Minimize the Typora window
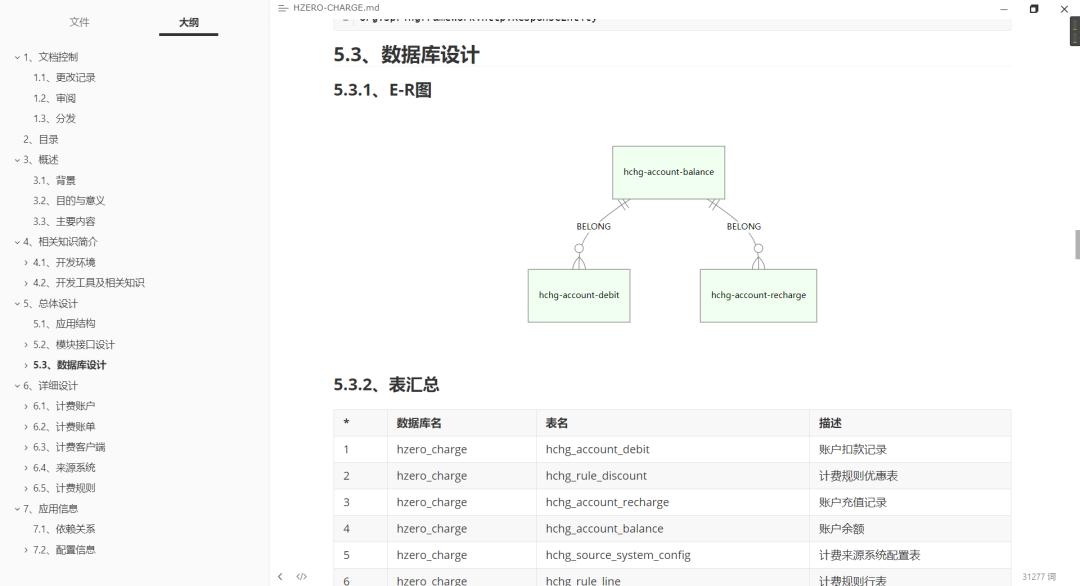Viewport: 1080px width, 586px height. point(1002,8)
